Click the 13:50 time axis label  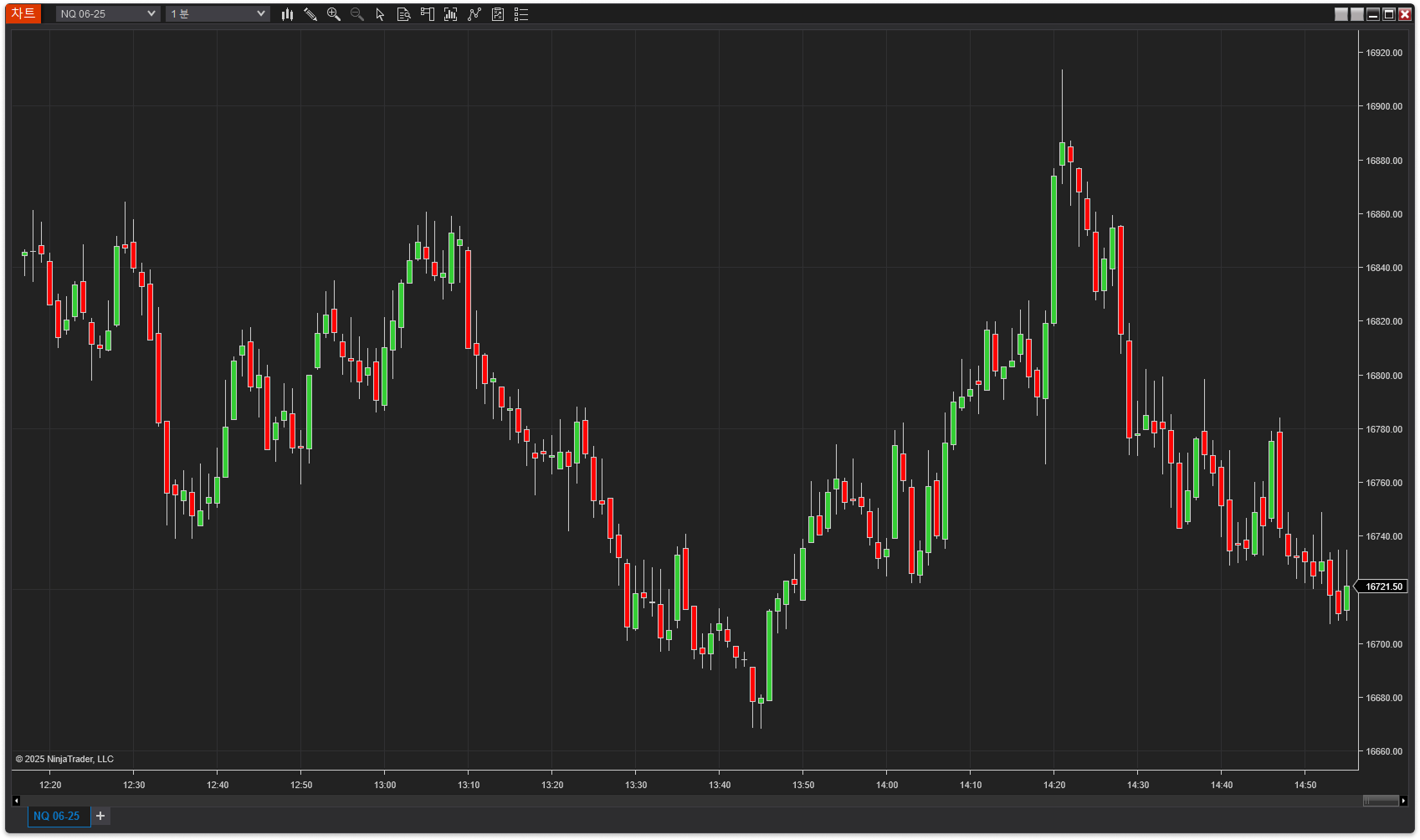point(803,785)
